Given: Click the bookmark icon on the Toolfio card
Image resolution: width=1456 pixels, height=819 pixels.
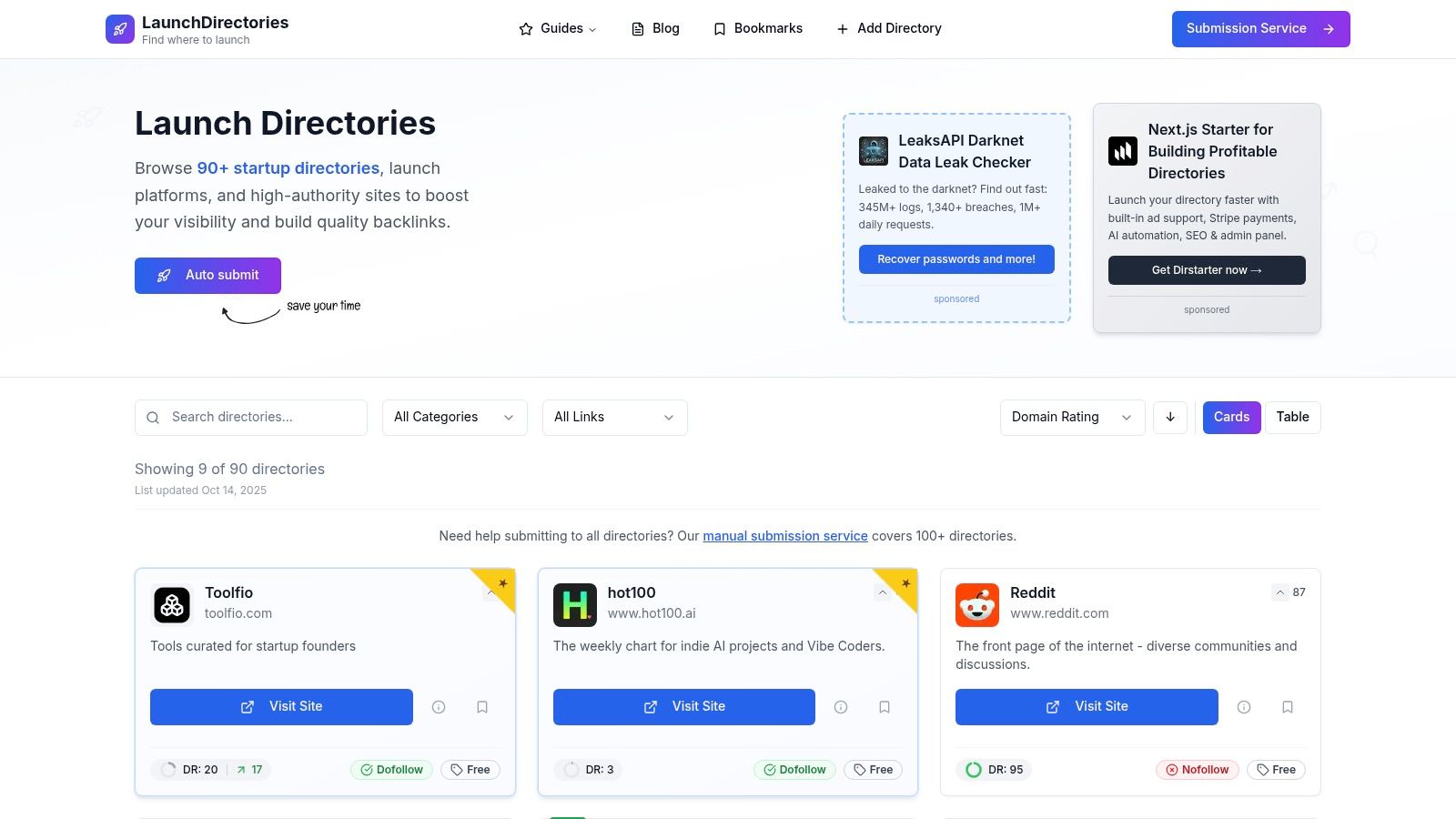Looking at the screenshot, I should 482,706.
